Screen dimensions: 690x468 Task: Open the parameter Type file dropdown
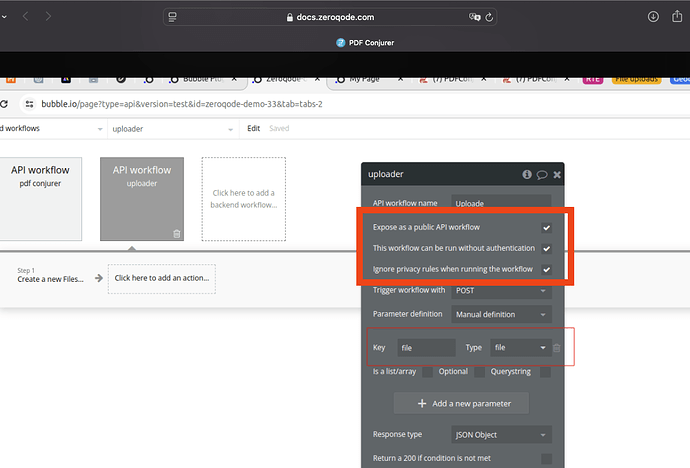pyautogui.click(x=520, y=348)
